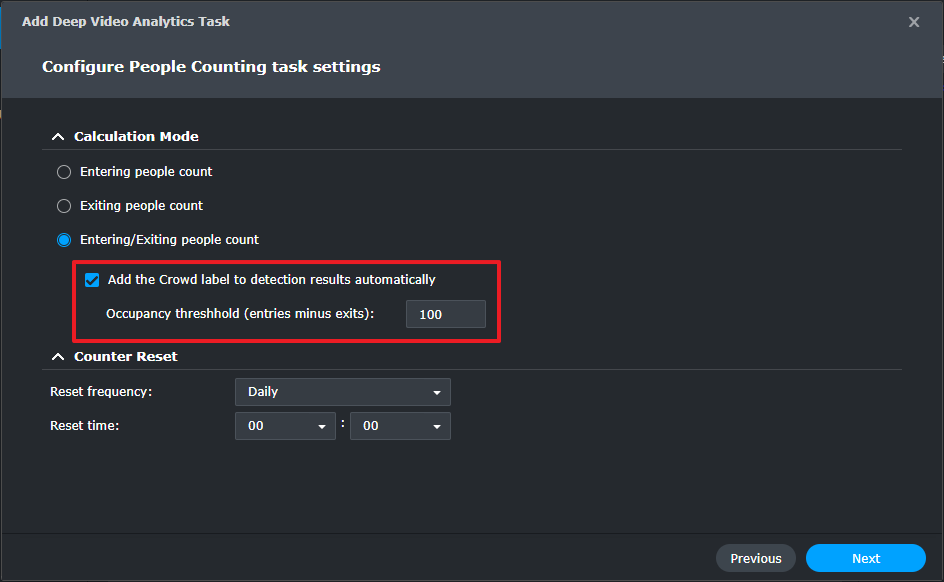This screenshot has height=582, width=944.
Task: Choose Entering/Exiting people count mode
Action: coord(63,240)
